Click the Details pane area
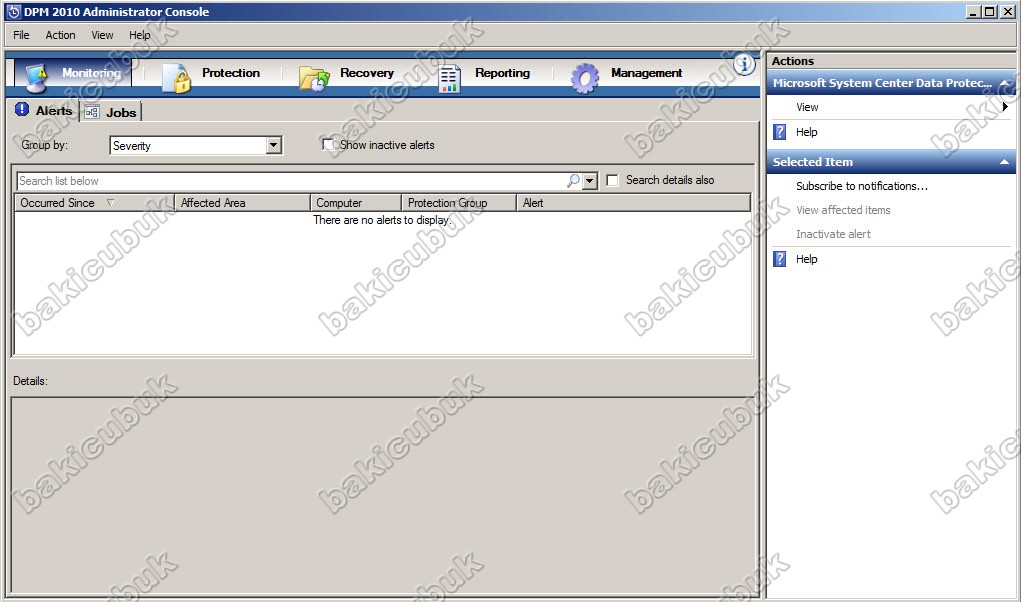Screen dimensions: 1021x602 (x=384, y=495)
